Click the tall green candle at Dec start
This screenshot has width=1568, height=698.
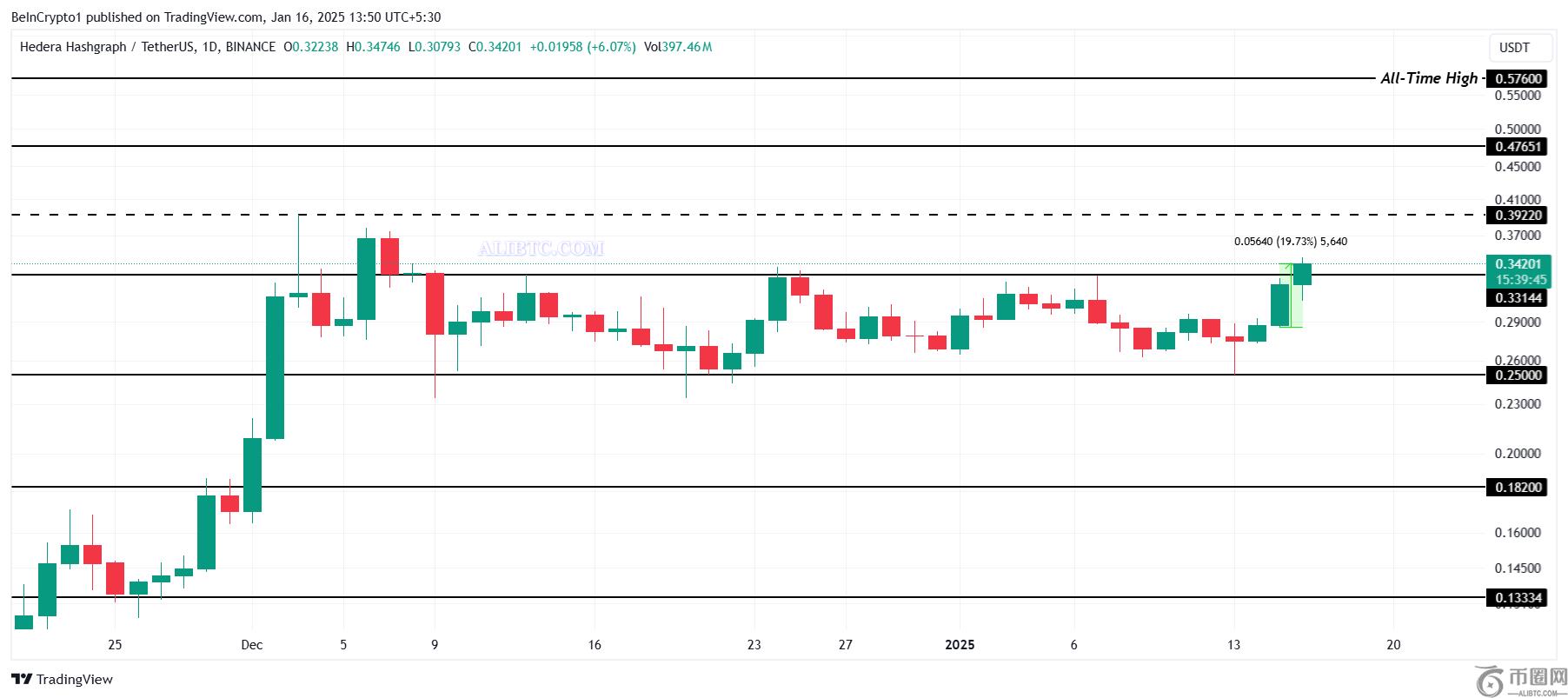coord(275,368)
